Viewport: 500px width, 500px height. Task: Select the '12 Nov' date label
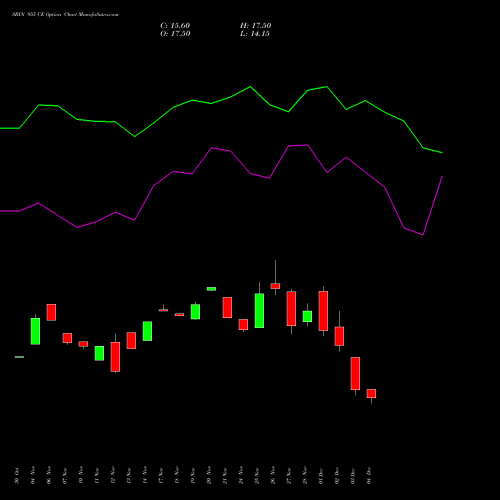(113, 475)
